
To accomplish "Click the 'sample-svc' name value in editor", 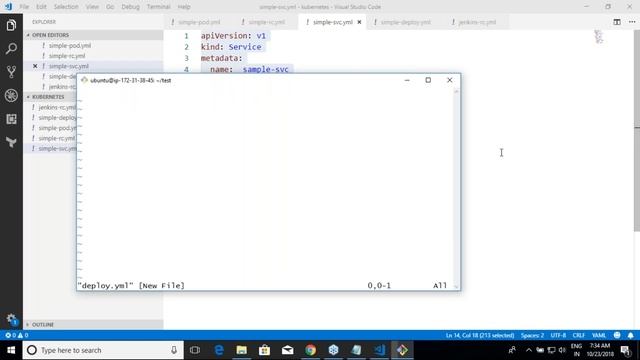I will (x=266, y=69).
